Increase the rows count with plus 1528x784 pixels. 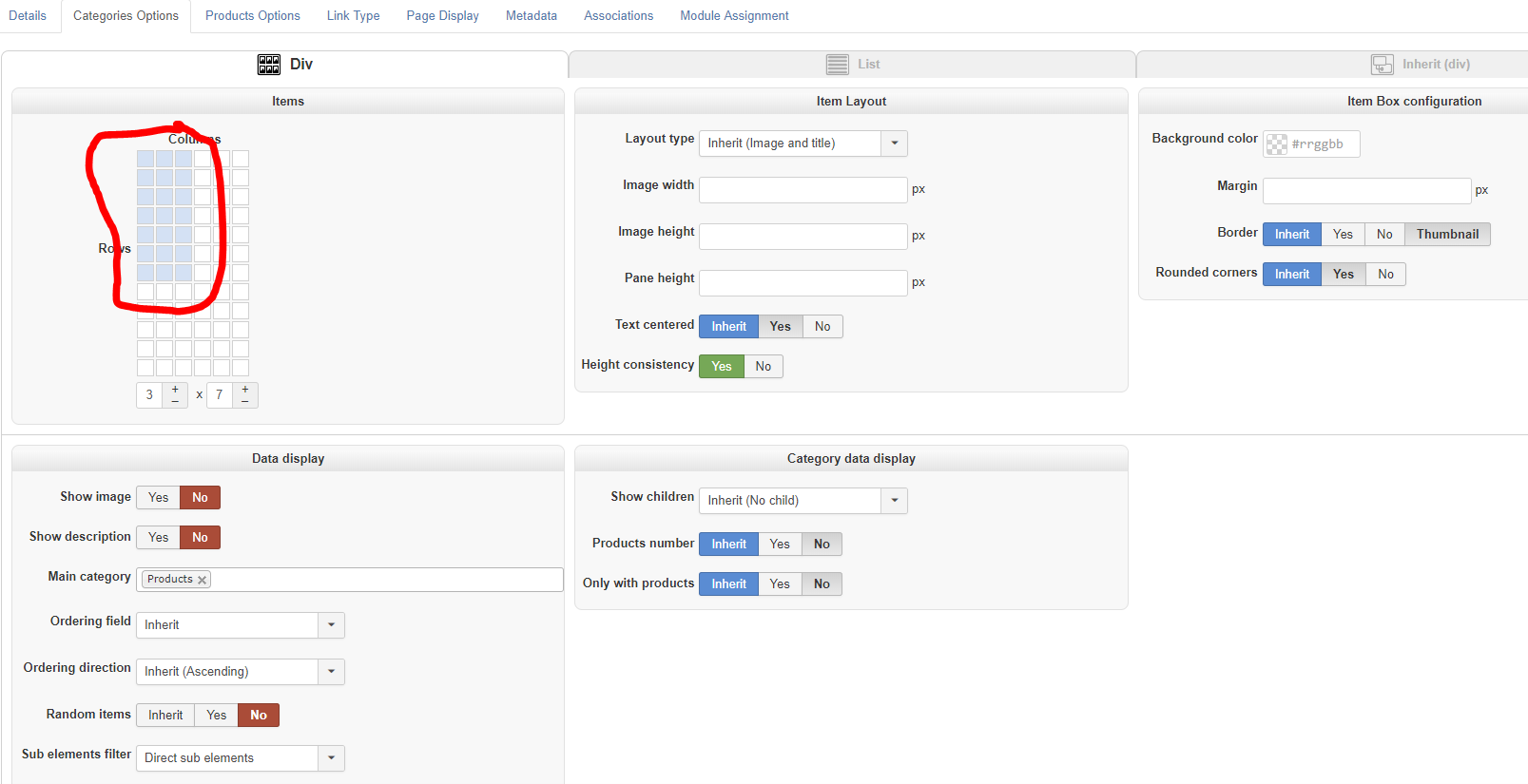[245, 390]
